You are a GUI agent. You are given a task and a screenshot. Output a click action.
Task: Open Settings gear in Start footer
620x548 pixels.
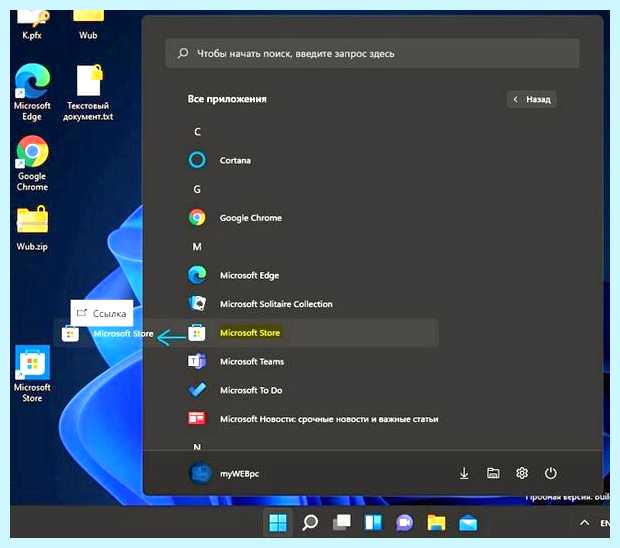click(x=522, y=473)
